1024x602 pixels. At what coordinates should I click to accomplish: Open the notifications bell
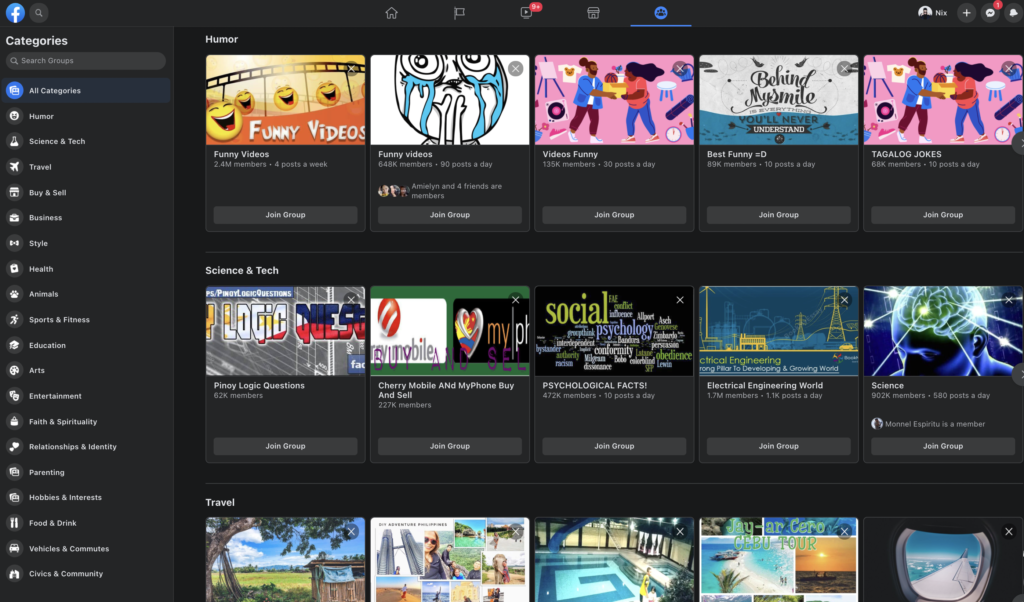[x=1014, y=12]
